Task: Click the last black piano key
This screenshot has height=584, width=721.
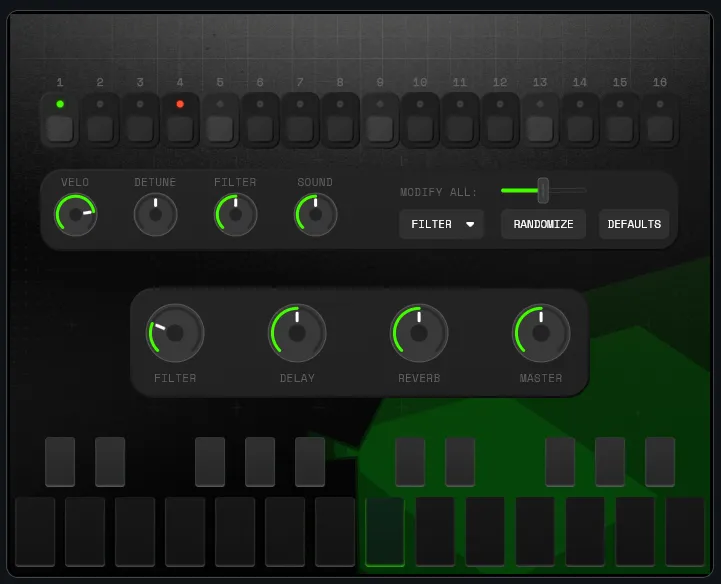Action: coord(660,462)
